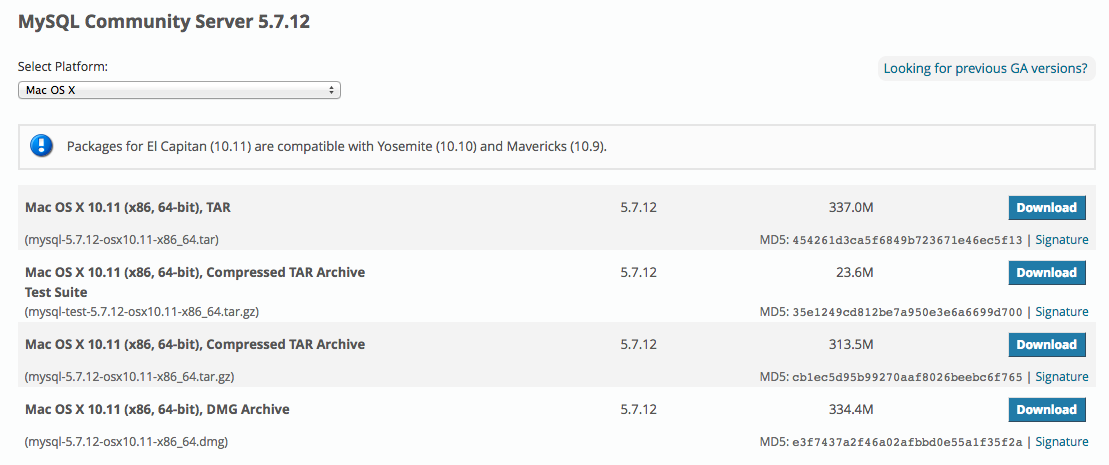Open Looking for previous GA versions link

[985, 68]
